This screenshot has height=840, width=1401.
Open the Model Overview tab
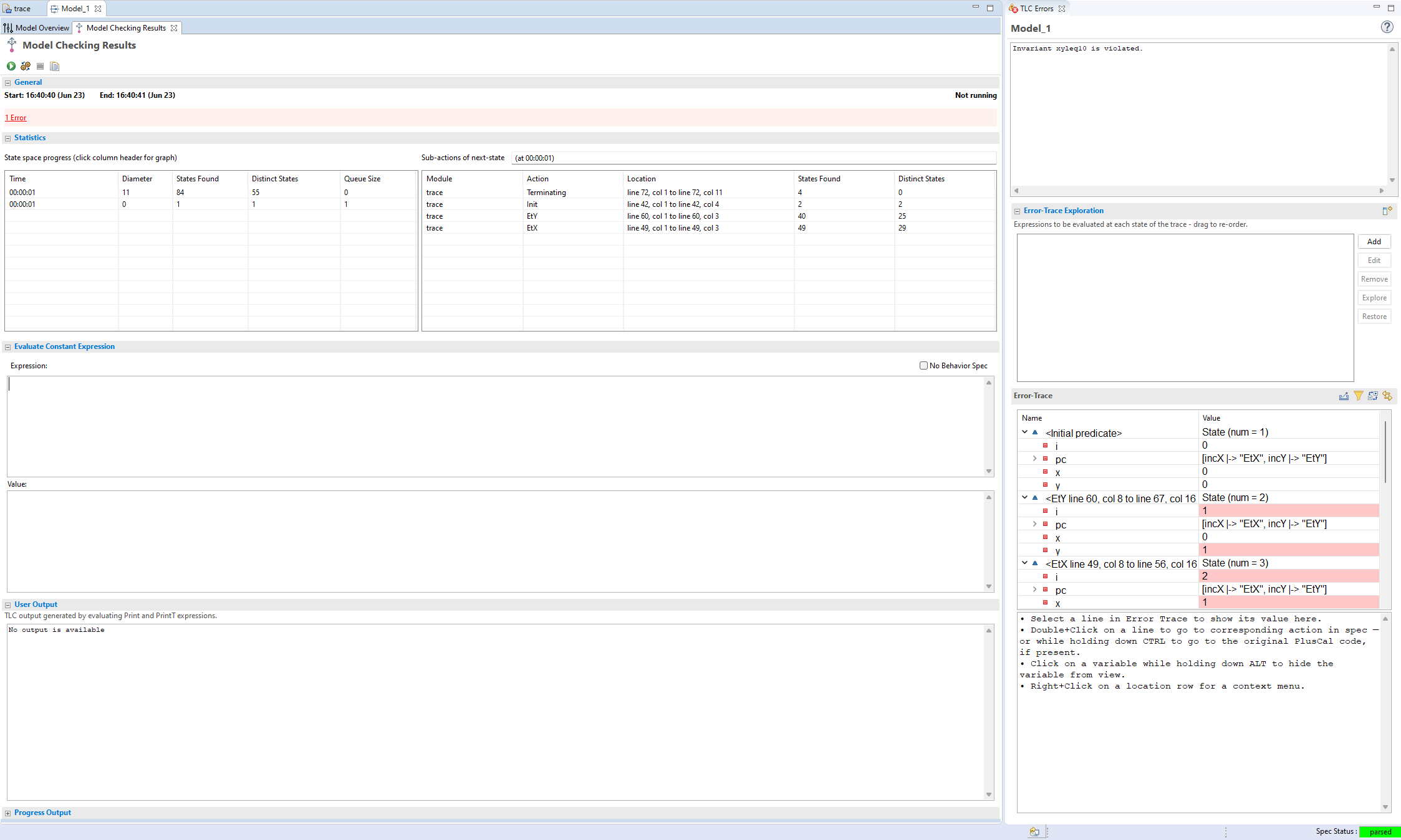(37, 28)
